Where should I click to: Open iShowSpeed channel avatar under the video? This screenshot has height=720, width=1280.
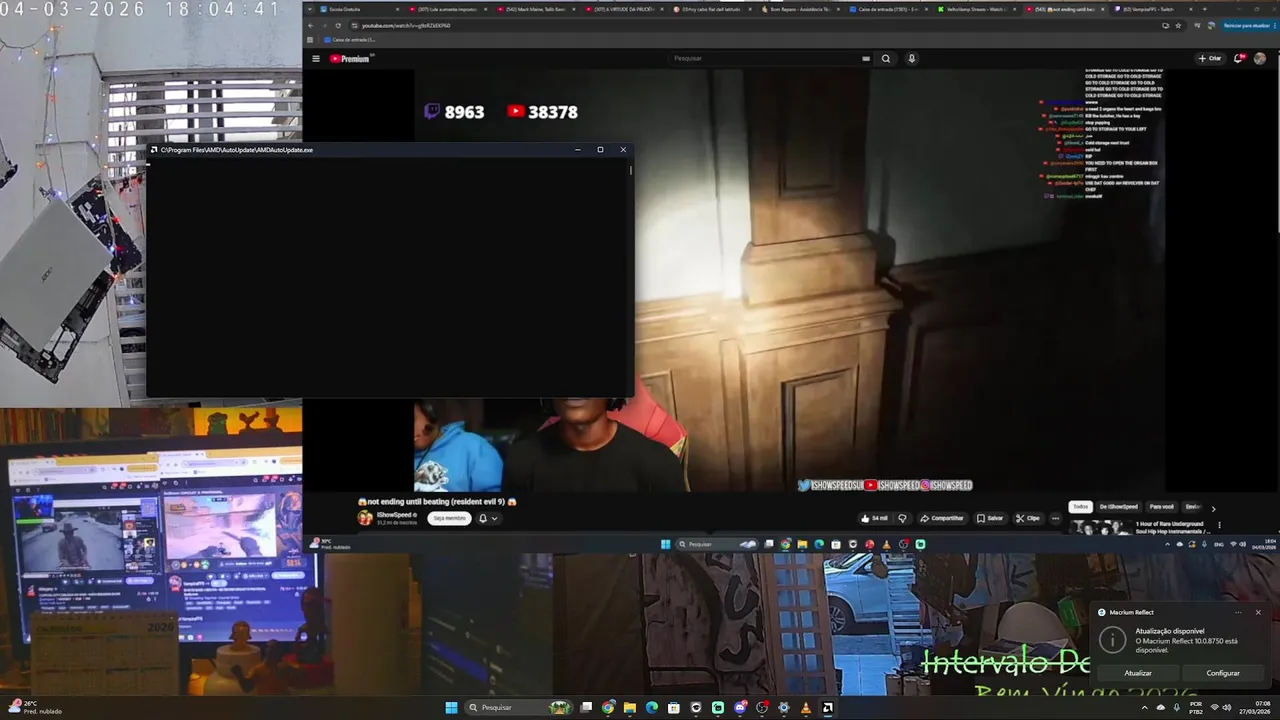click(365, 518)
